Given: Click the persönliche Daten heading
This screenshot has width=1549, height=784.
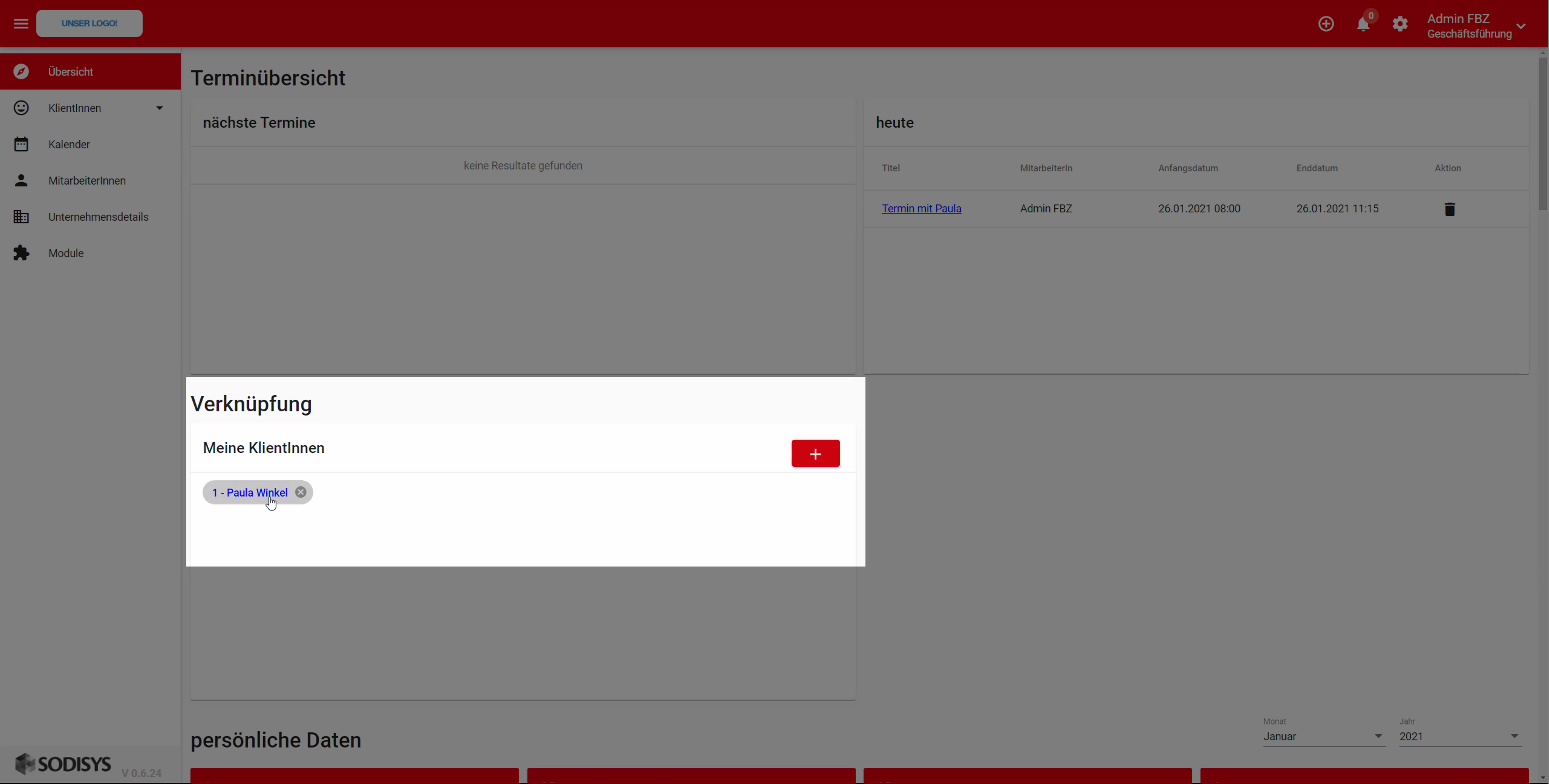Looking at the screenshot, I should coord(276,740).
